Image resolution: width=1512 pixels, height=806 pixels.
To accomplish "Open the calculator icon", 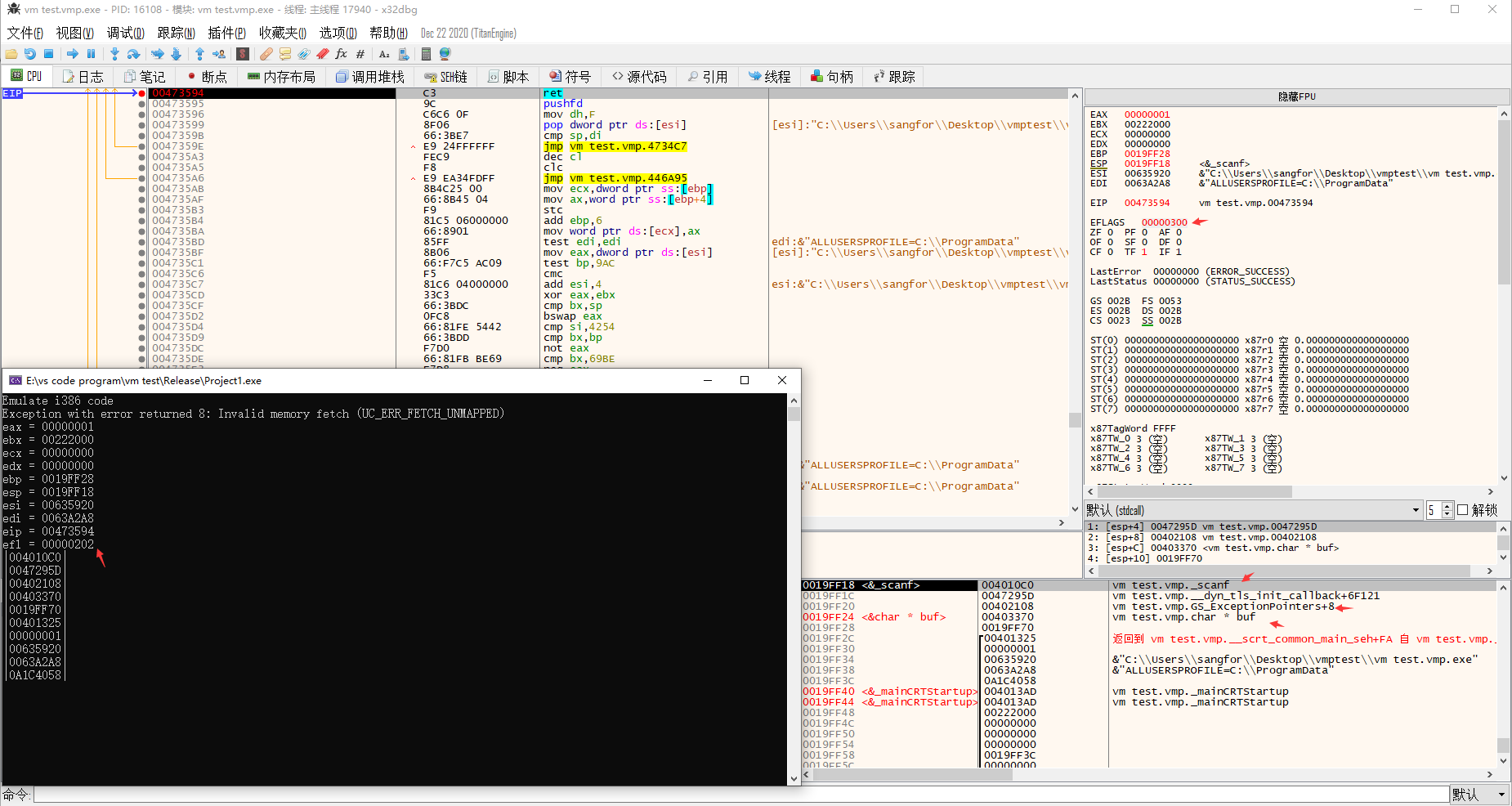I will pyautogui.click(x=426, y=54).
